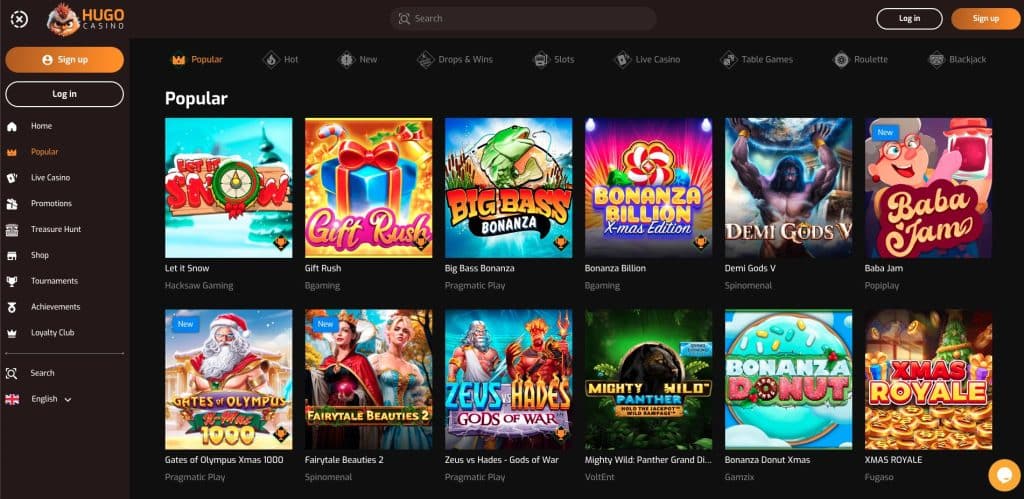This screenshot has height=499, width=1024.
Task: Go to Treasure Hunt page
Action: (56, 229)
